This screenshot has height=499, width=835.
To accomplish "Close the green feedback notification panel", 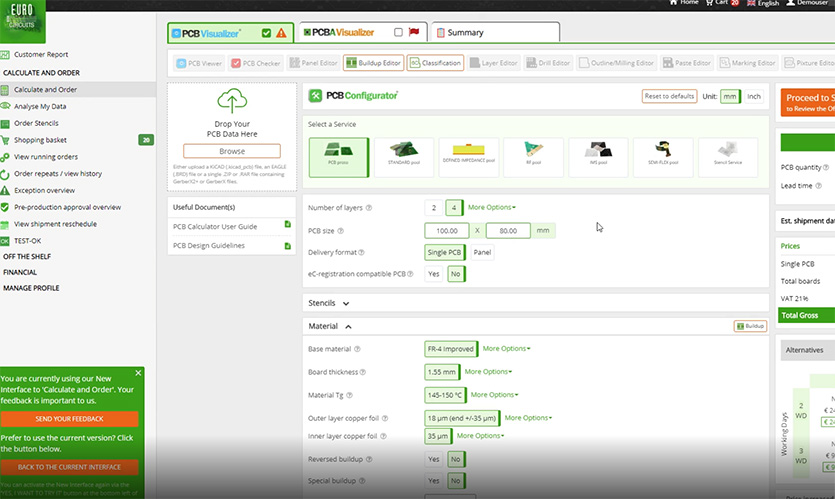I will tap(139, 373).
